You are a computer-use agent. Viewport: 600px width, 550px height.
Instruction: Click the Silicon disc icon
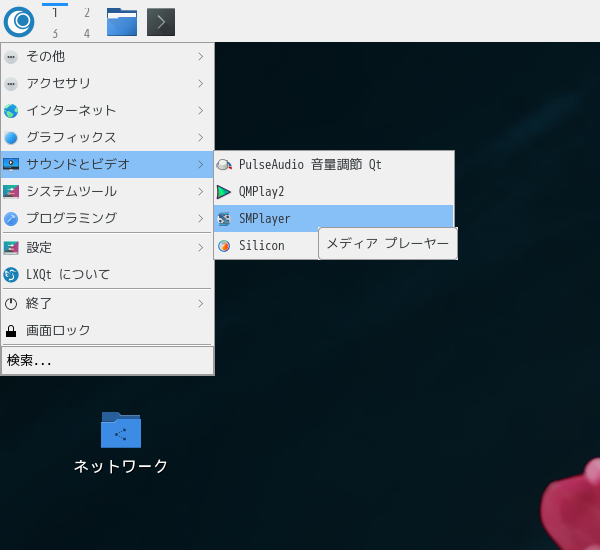[x=224, y=246]
